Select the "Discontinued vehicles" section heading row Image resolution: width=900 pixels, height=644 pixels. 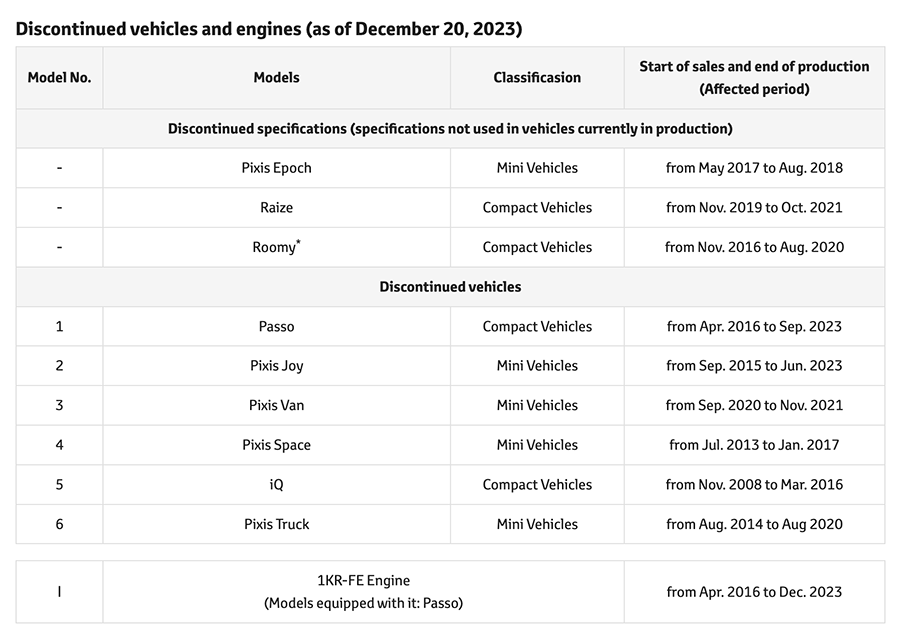click(450, 287)
